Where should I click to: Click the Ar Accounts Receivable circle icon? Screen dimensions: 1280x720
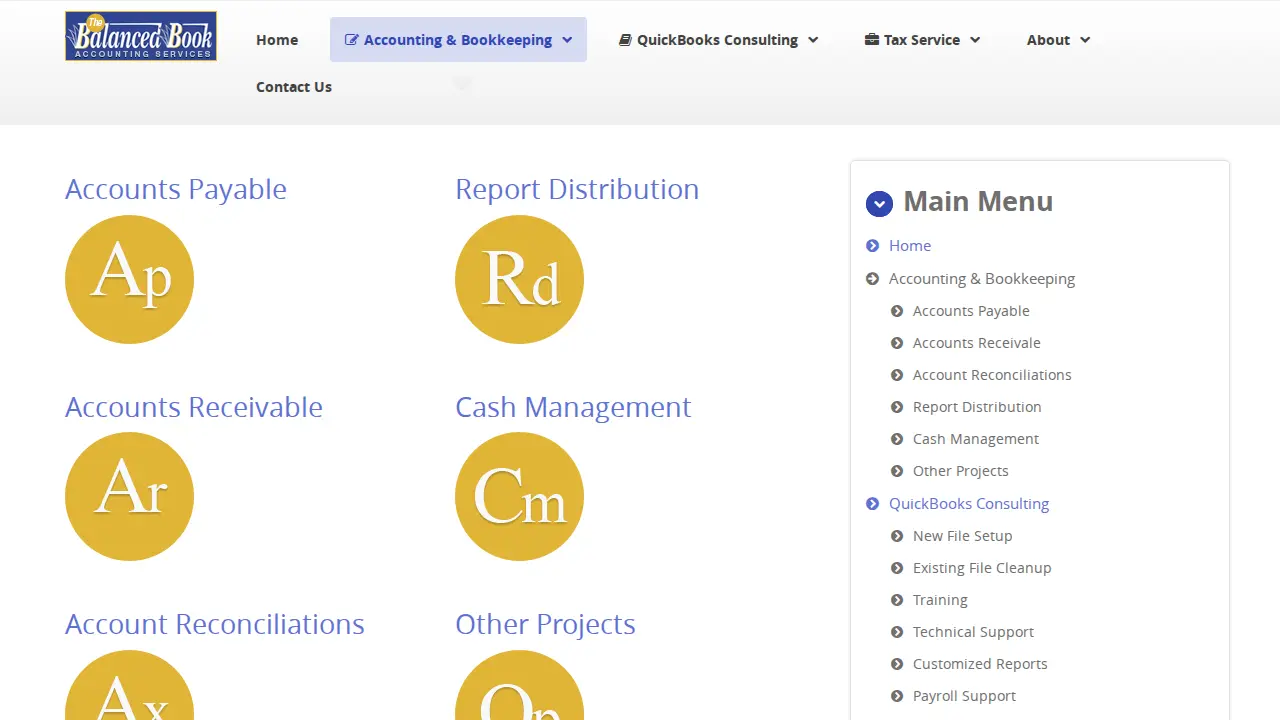(x=129, y=496)
